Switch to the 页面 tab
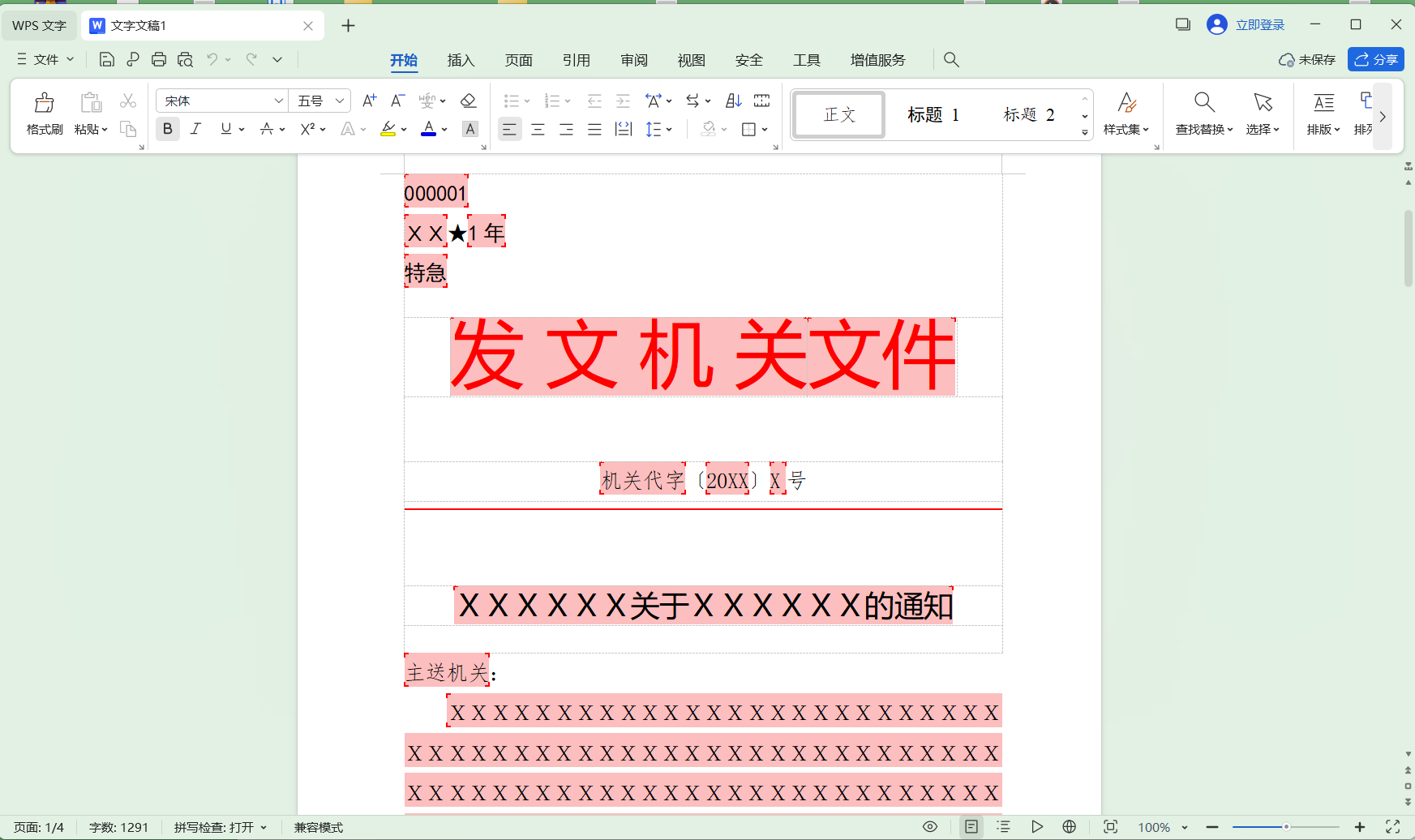This screenshot has height=840, width=1415. 518,60
